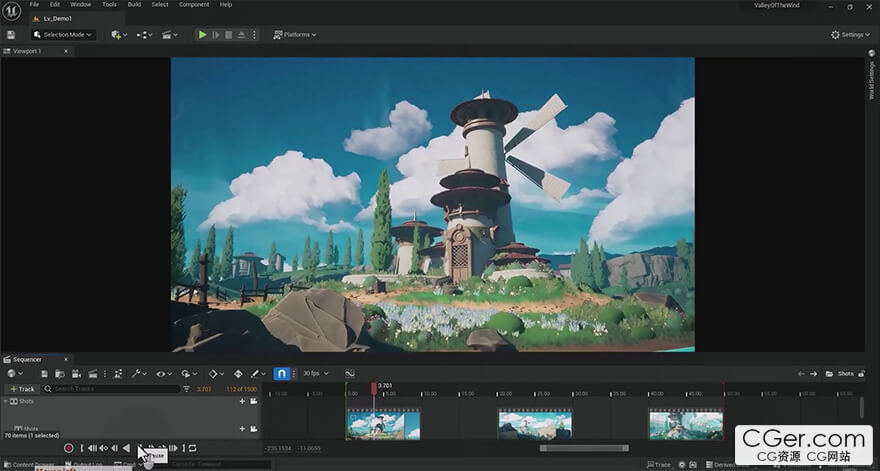Switch to the Lv_Demo1 tab
The image size is (880, 471).
pos(58,19)
